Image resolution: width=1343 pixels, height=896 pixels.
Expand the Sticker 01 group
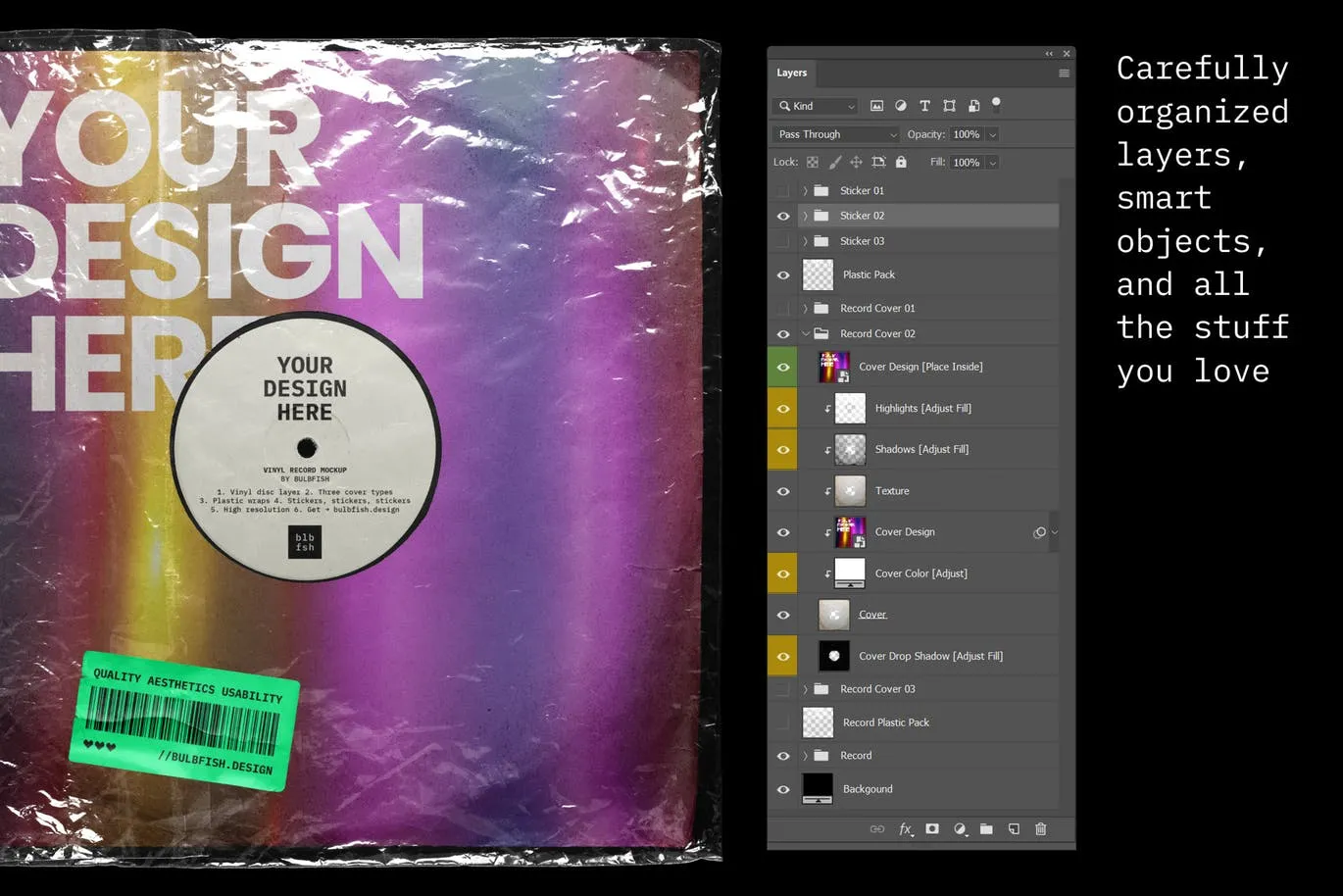click(805, 190)
